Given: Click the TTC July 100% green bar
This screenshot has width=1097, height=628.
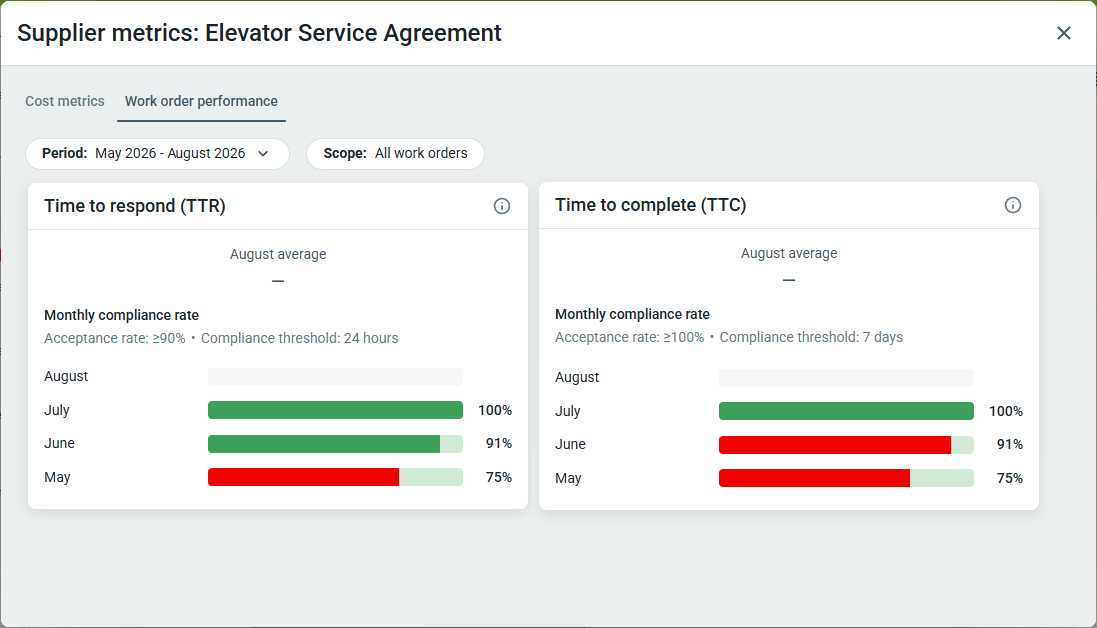Looking at the screenshot, I should pos(846,411).
